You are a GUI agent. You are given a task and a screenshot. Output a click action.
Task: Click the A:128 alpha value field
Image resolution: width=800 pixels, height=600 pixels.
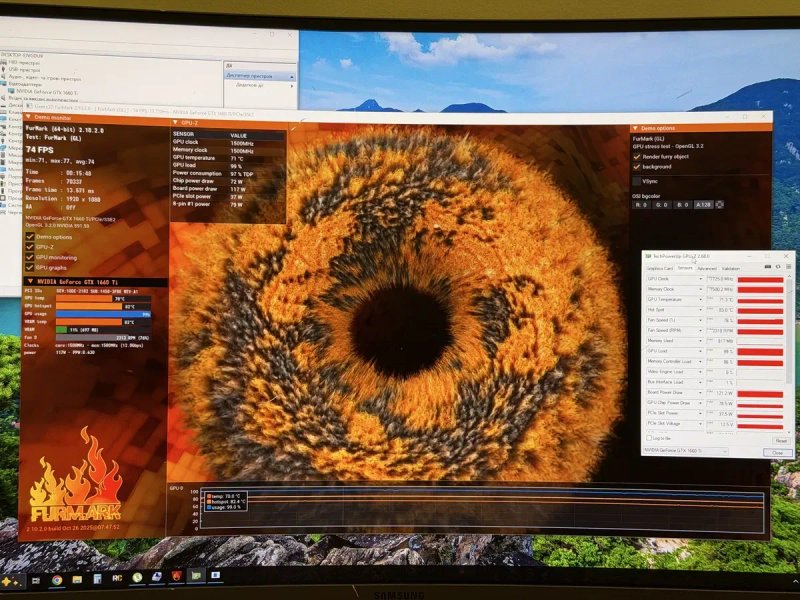[x=703, y=205]
